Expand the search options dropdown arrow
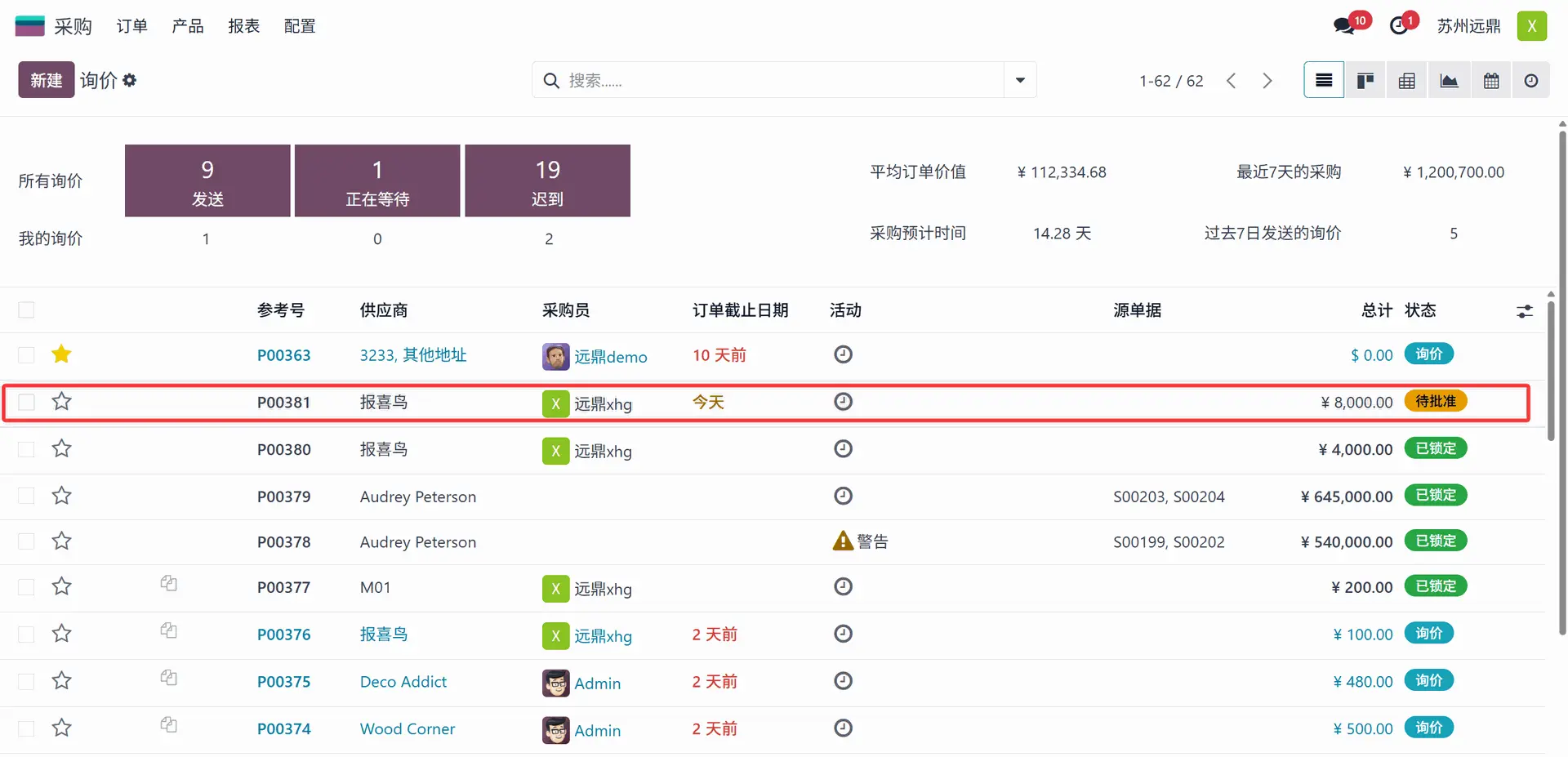 (x=1020, y=80)
